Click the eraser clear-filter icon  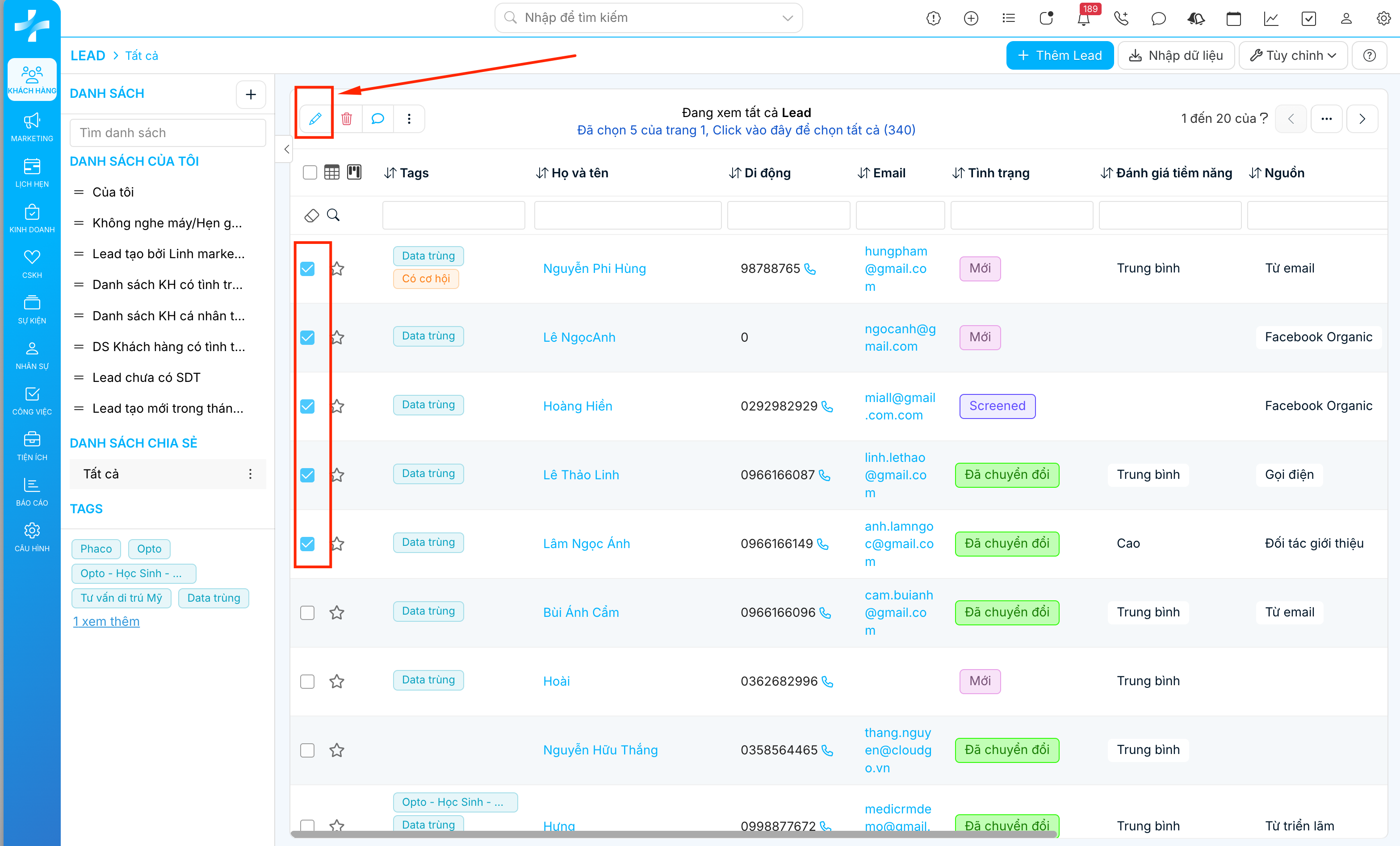pos(311,215)
